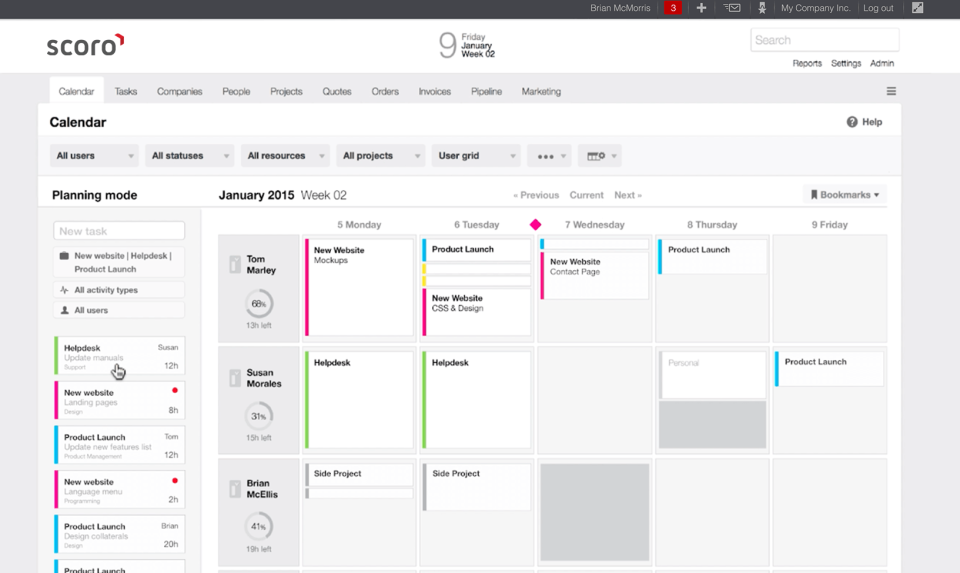Click the pink diamond marker above Wednesday
960x573 pixels.
click(x=535, y=225)
